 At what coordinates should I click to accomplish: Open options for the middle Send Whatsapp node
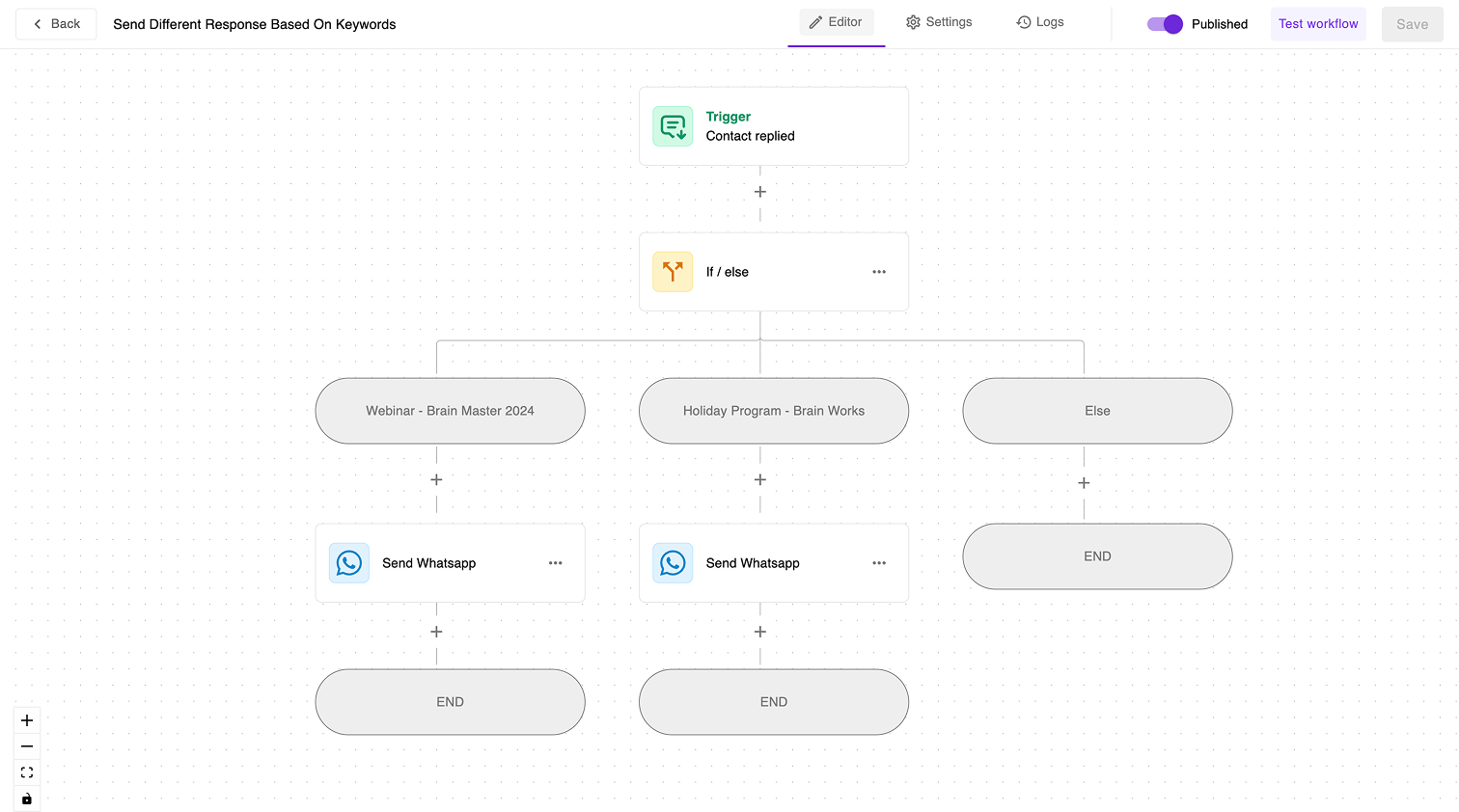(x=879, y=562)
